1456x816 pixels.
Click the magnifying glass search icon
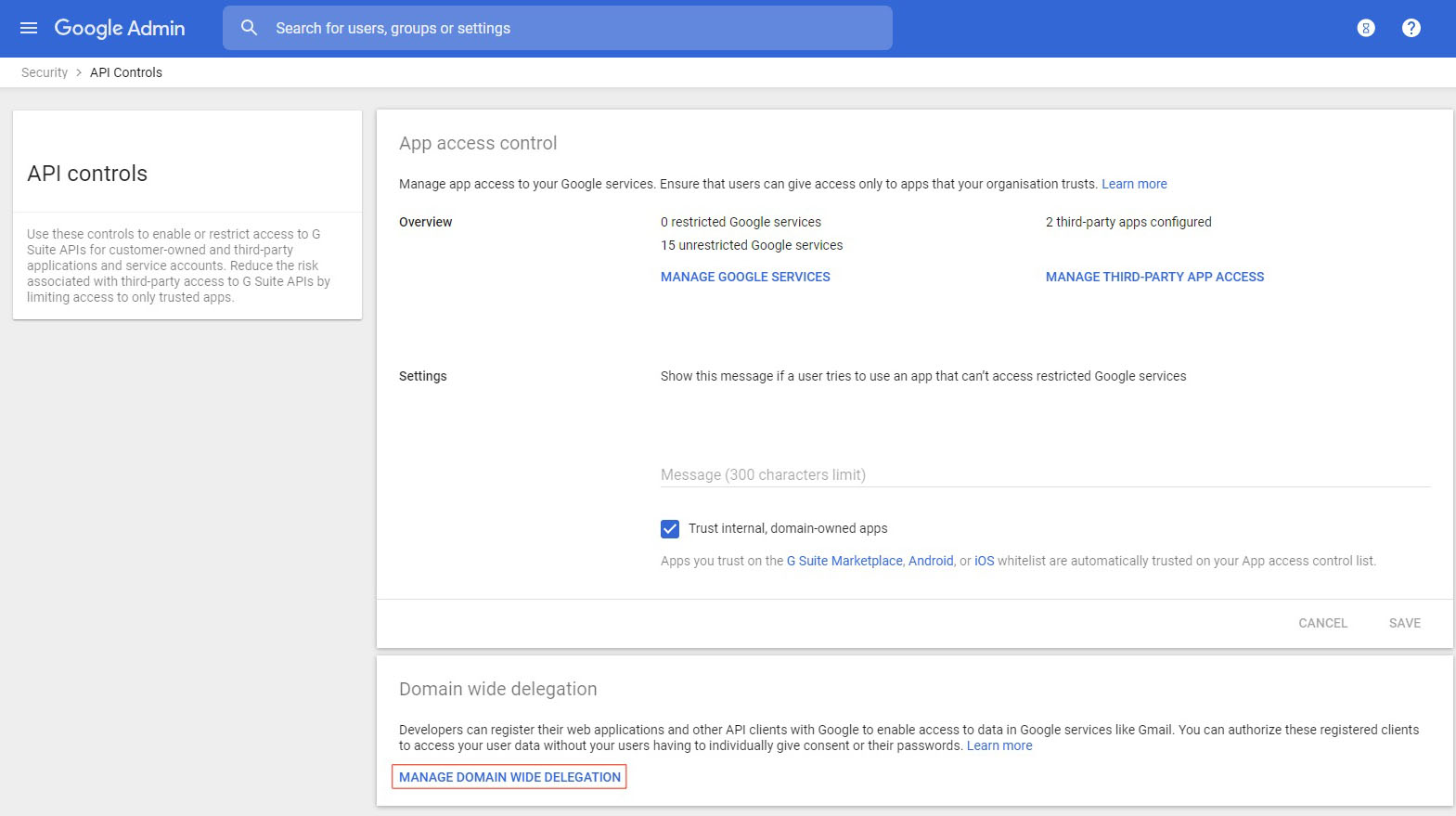(x=249, y=28)
